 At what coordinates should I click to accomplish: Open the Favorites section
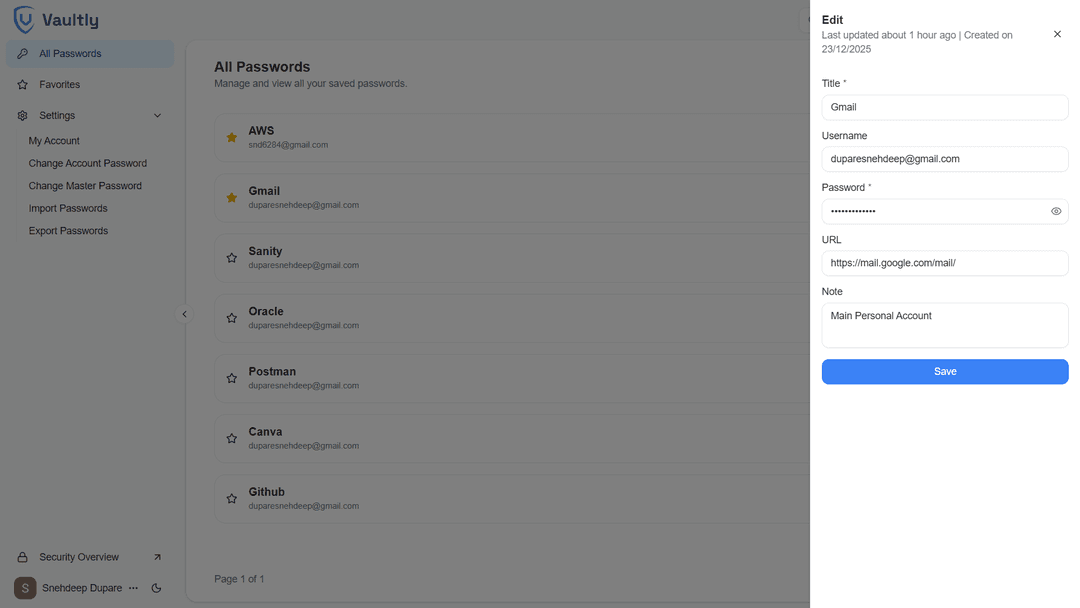coord(60,85)
